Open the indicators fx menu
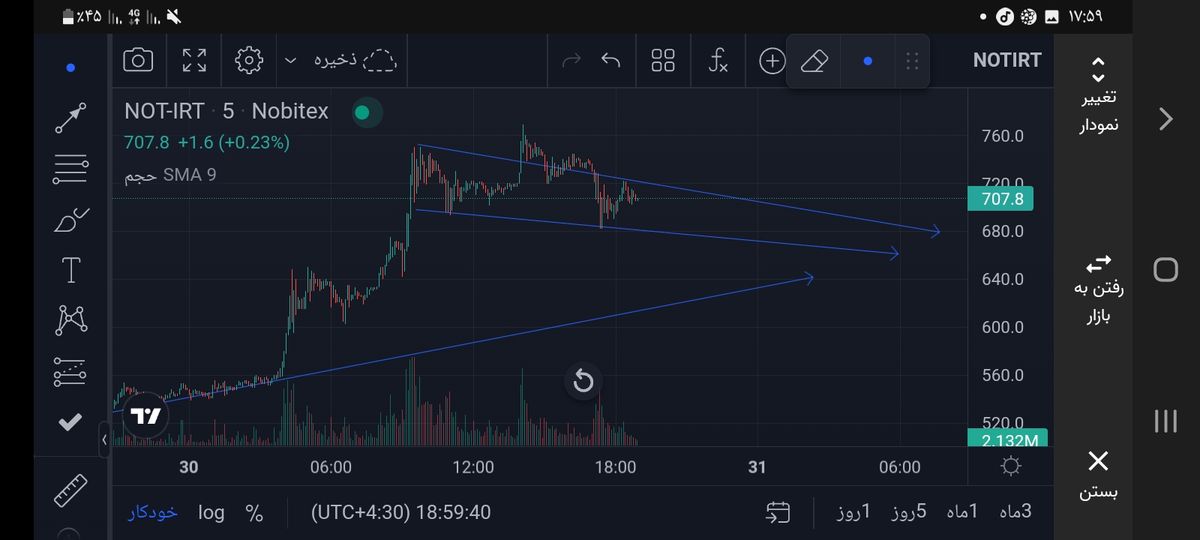Viewport: 1200px width, 540px height. pos(717,61)
